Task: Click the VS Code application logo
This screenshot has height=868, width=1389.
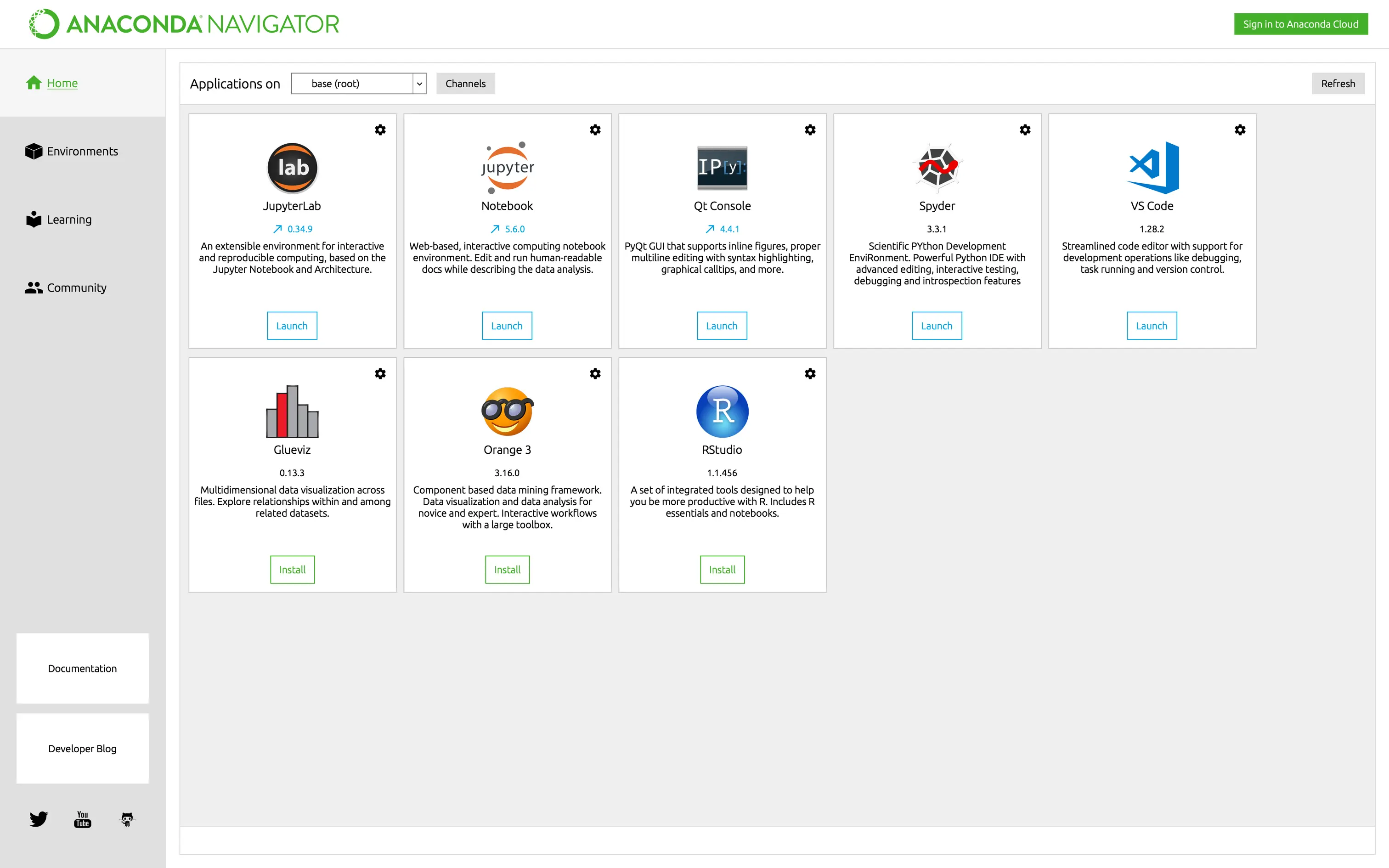Action: [1152, 168]
